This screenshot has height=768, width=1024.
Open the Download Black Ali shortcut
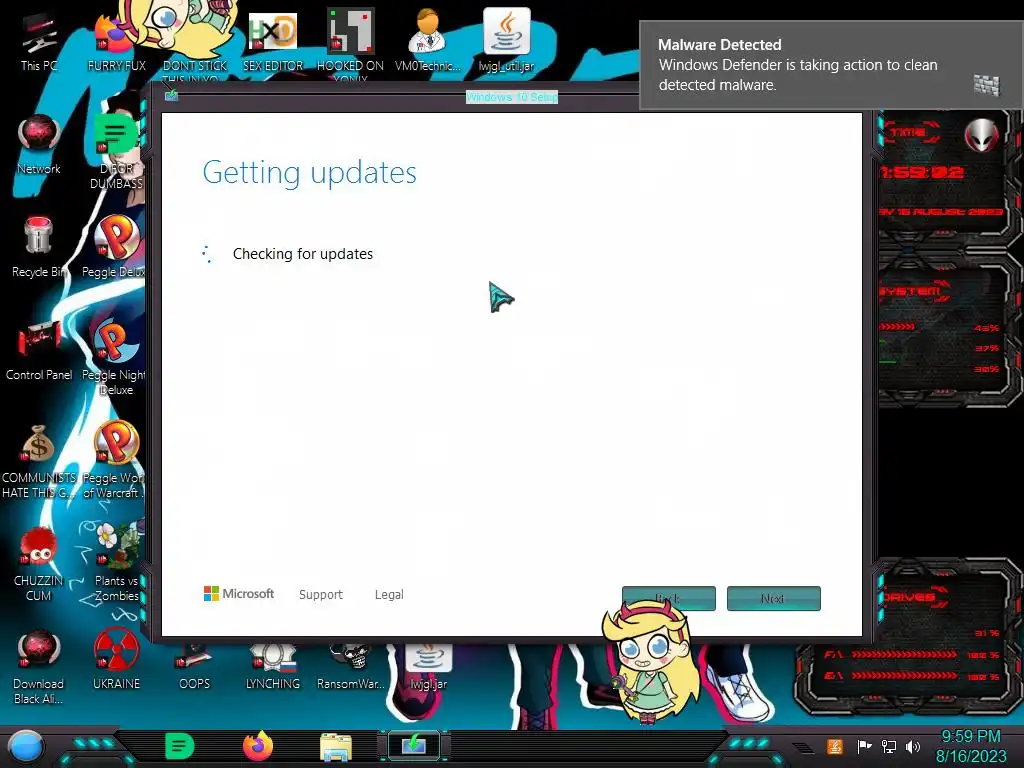pyautogui.click(x=39, y=667)
